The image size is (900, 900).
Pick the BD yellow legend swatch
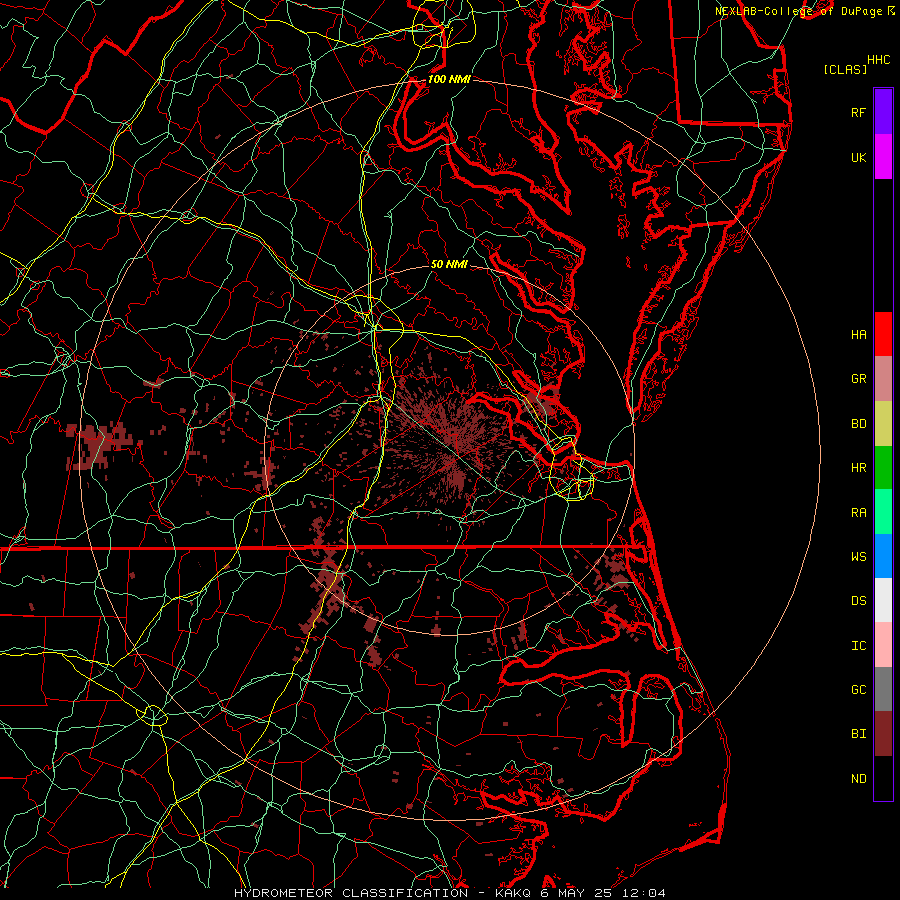click(883, 423)
